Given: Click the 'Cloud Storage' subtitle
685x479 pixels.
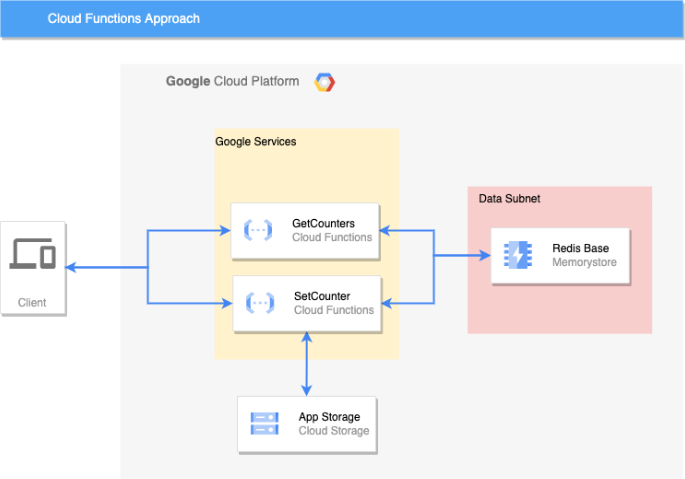Looking at the screenshot, I should click(x=334, y=431).
